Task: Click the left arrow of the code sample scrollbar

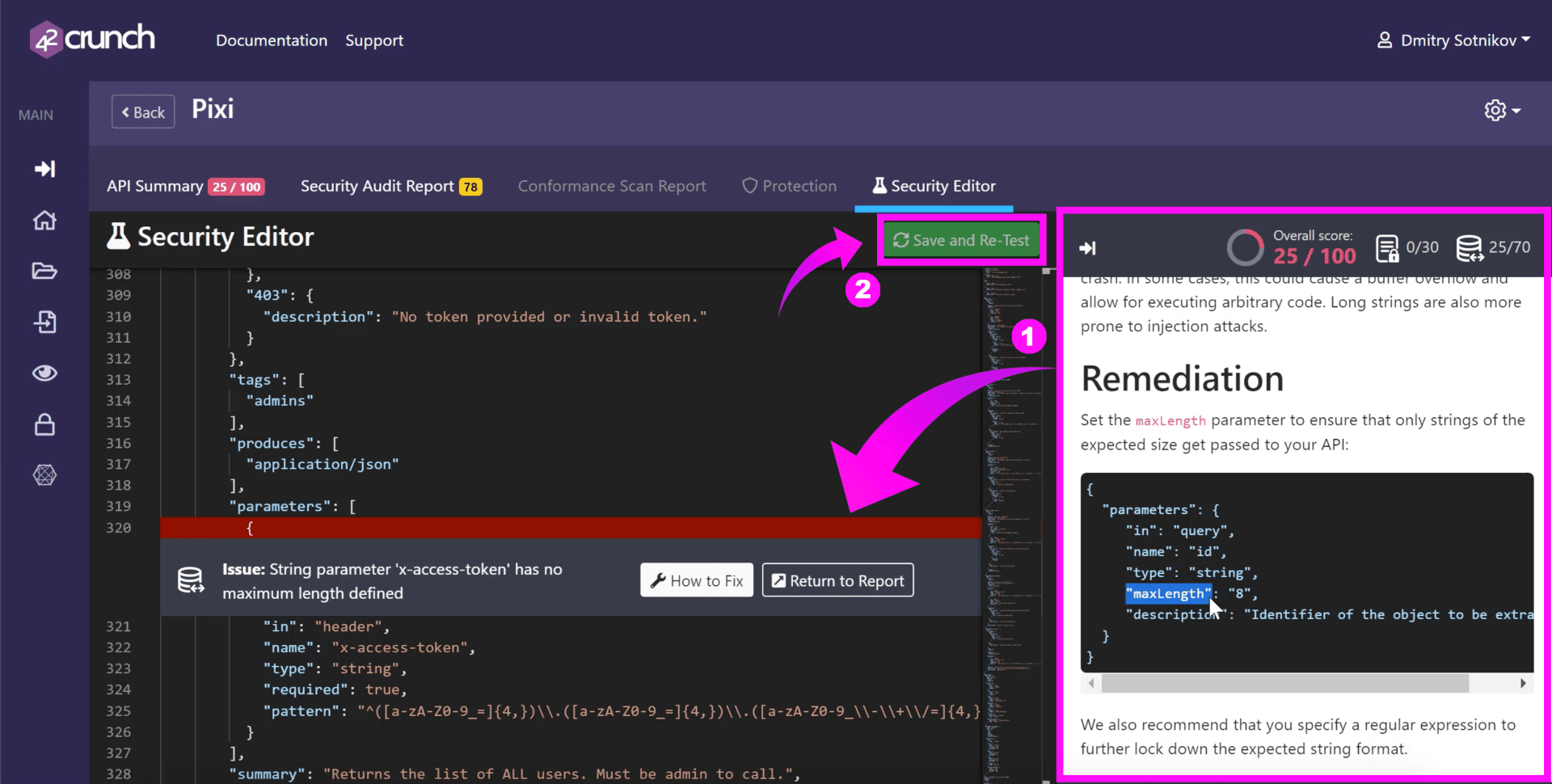Action: (1091, 684)
